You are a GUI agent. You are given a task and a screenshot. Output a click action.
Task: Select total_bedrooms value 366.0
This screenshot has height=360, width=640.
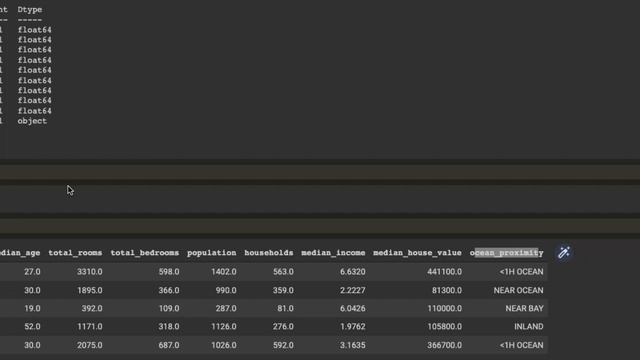tap(169, 290)
